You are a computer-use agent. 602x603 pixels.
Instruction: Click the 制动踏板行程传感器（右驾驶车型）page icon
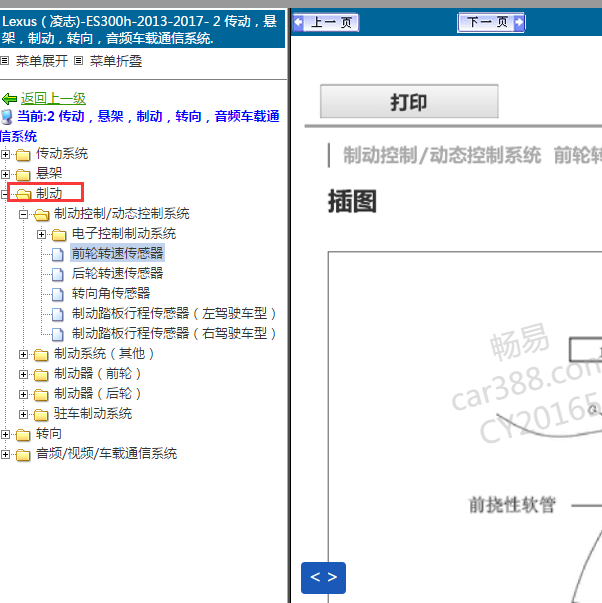pyautogui.click(x=58, y=334)
